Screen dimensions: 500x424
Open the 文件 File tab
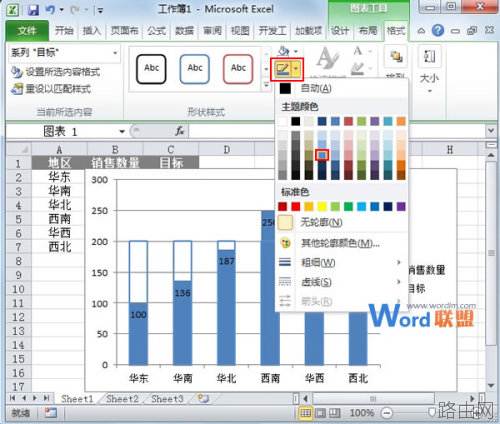click(27, 31)
